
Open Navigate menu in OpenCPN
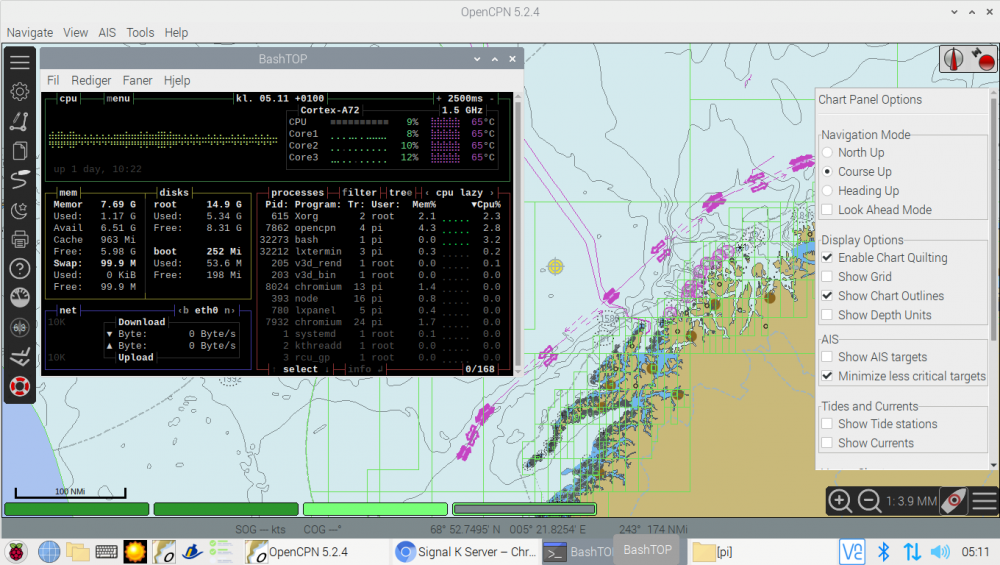(x=30, y=33)
